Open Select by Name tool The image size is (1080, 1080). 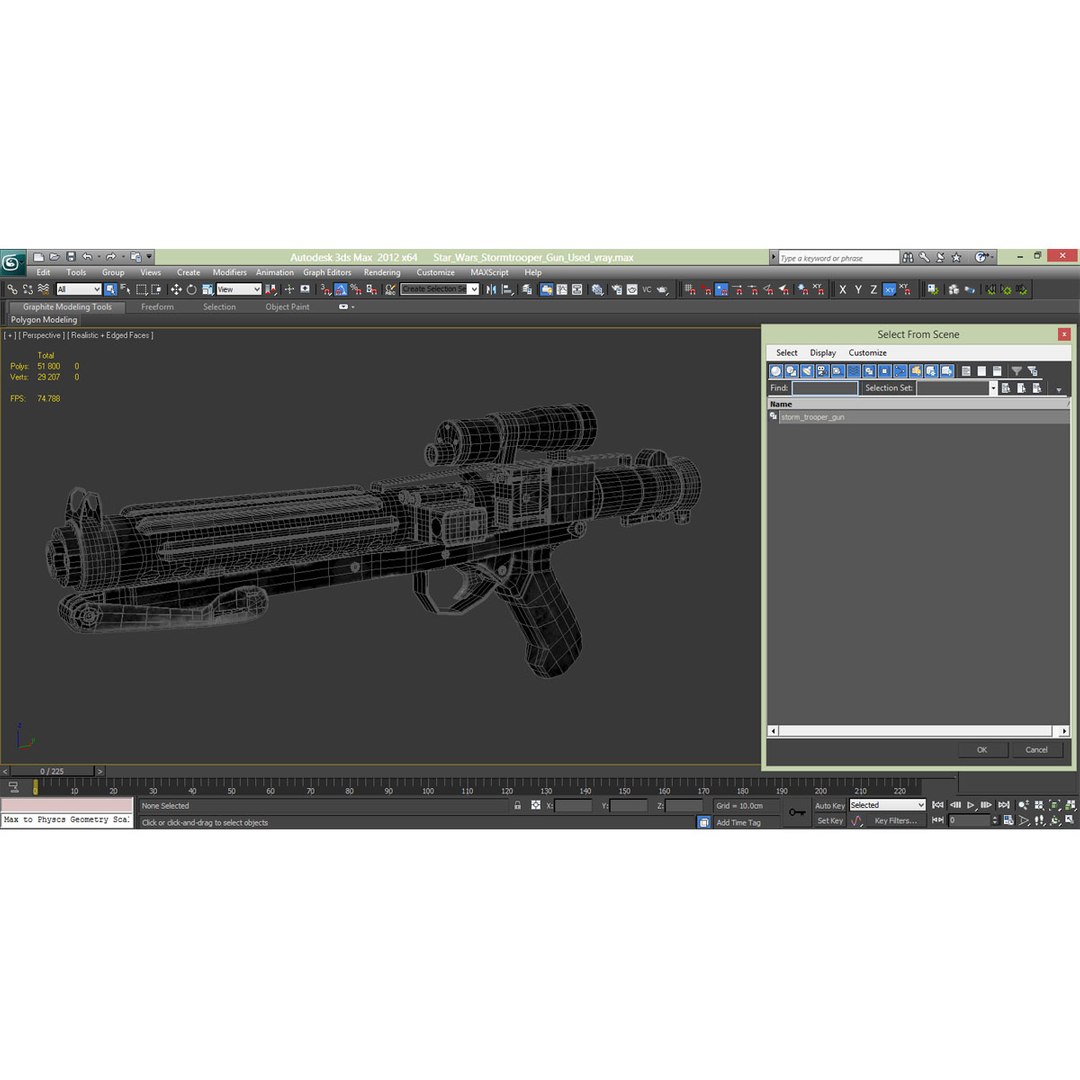point(125,289)
